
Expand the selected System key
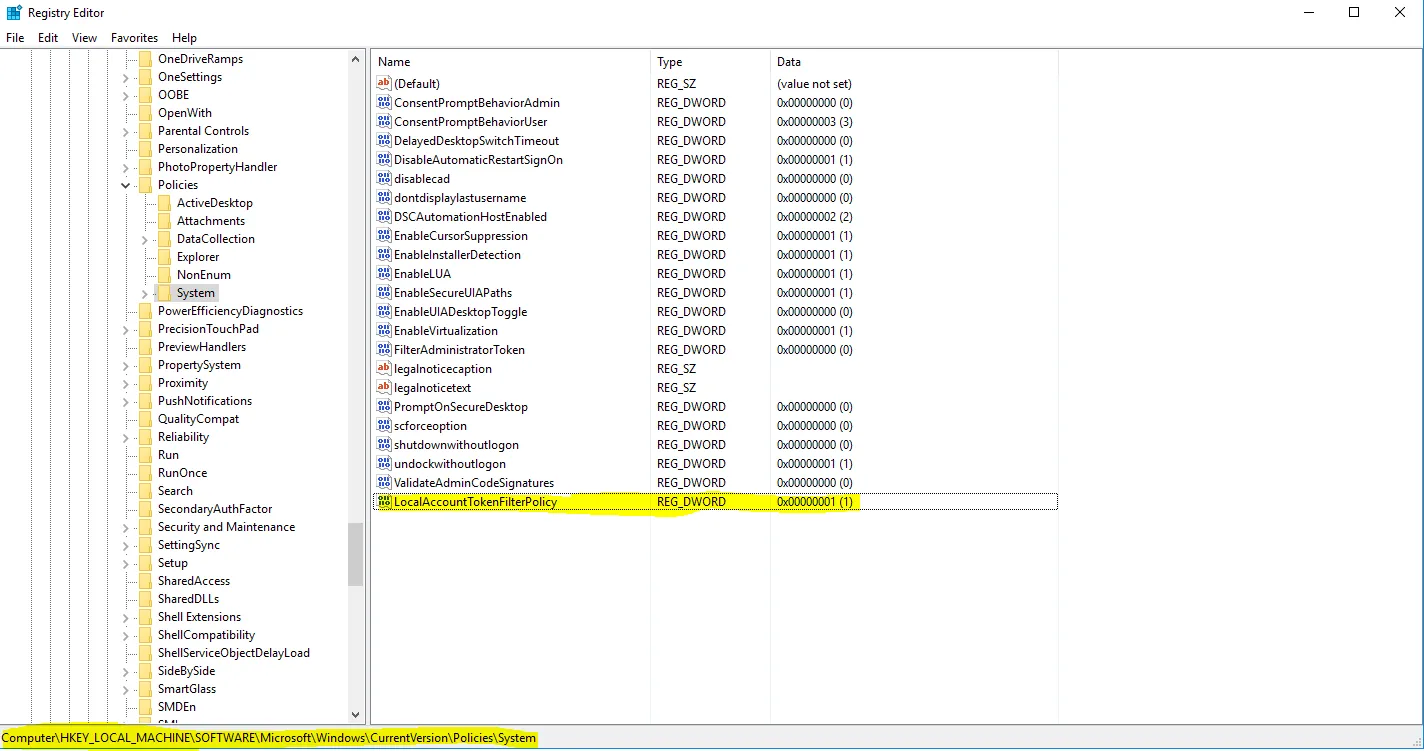click(x=145, y=293)
